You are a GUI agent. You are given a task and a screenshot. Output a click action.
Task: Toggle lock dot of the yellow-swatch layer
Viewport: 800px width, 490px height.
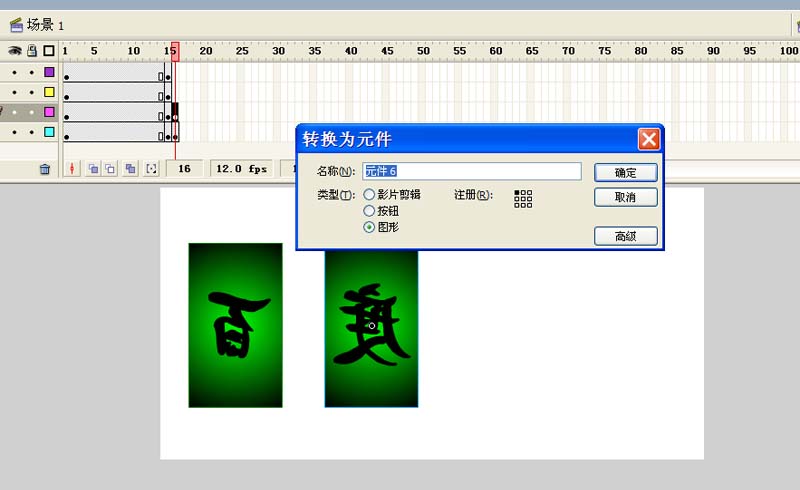(32, 92)
